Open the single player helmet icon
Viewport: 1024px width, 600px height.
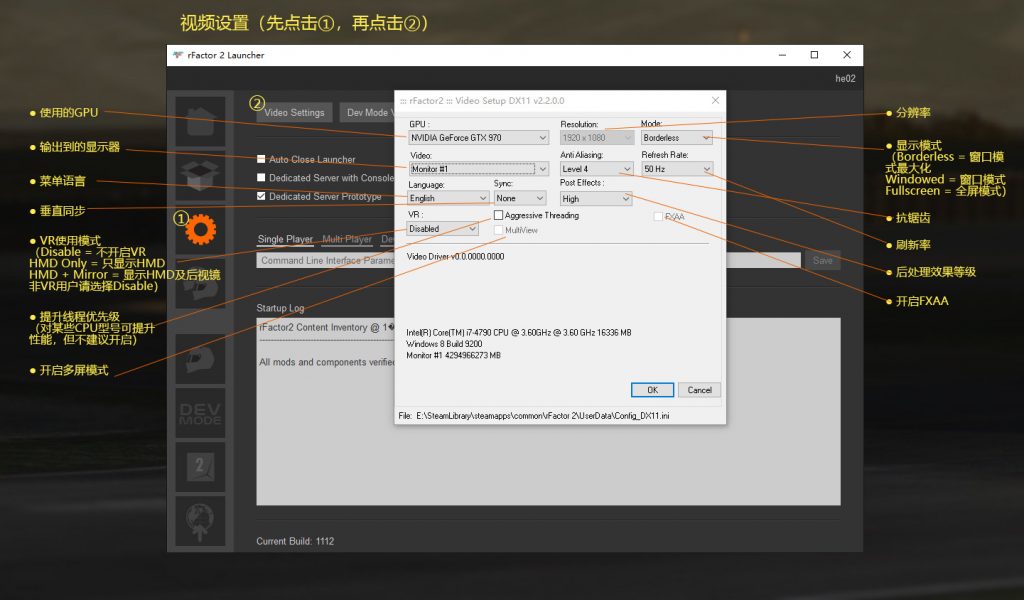coord(200,359)
